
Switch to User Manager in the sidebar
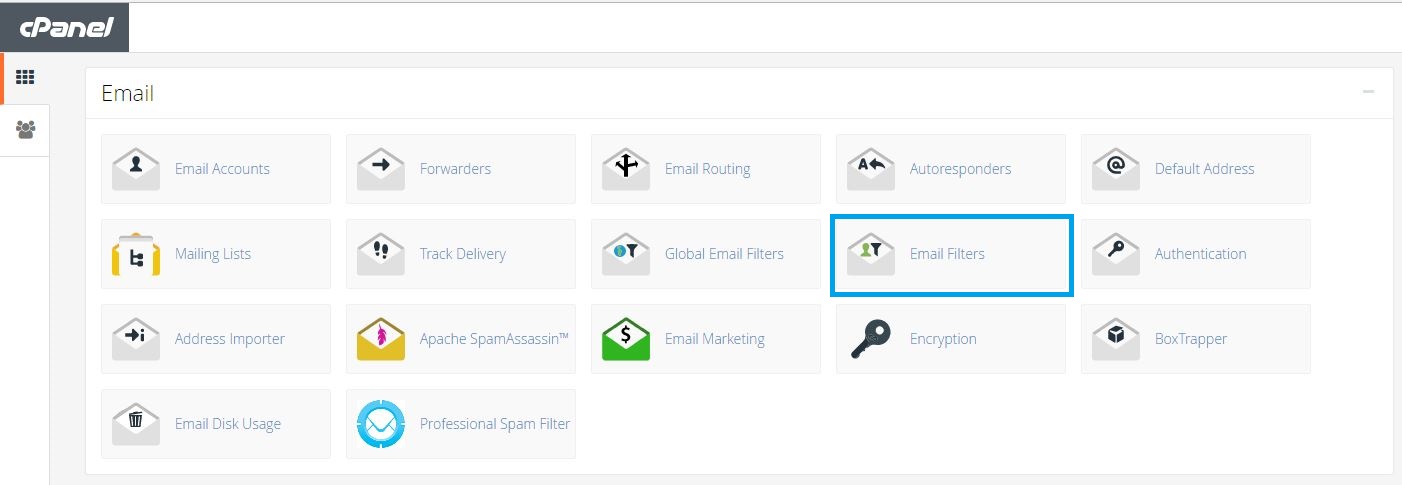(x=25, y=129)
